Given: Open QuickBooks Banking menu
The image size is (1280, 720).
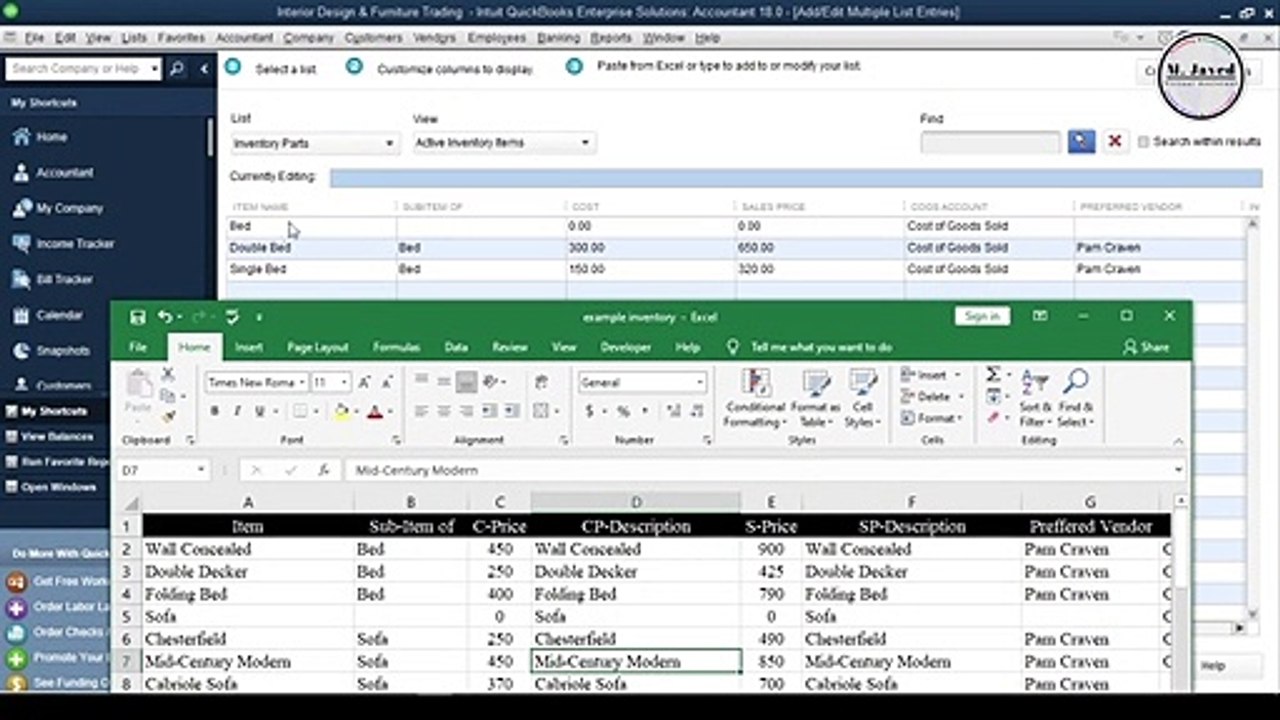Looking at the screenshot, I should tap(558, 38).
